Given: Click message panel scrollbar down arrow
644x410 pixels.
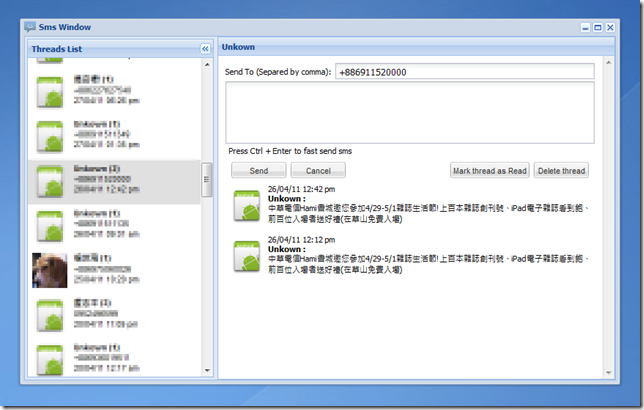Looking at the screenshot, I should [x=608, y=373].
